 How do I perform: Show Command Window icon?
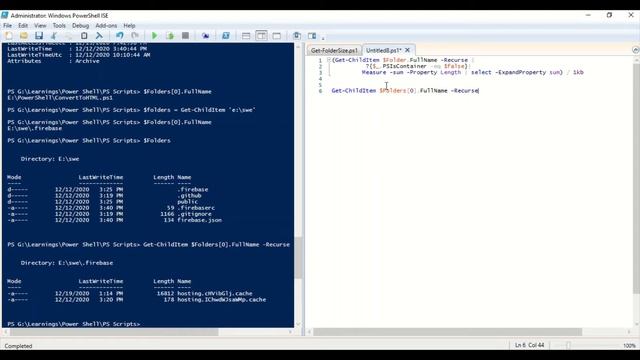[x=297, y=36]
